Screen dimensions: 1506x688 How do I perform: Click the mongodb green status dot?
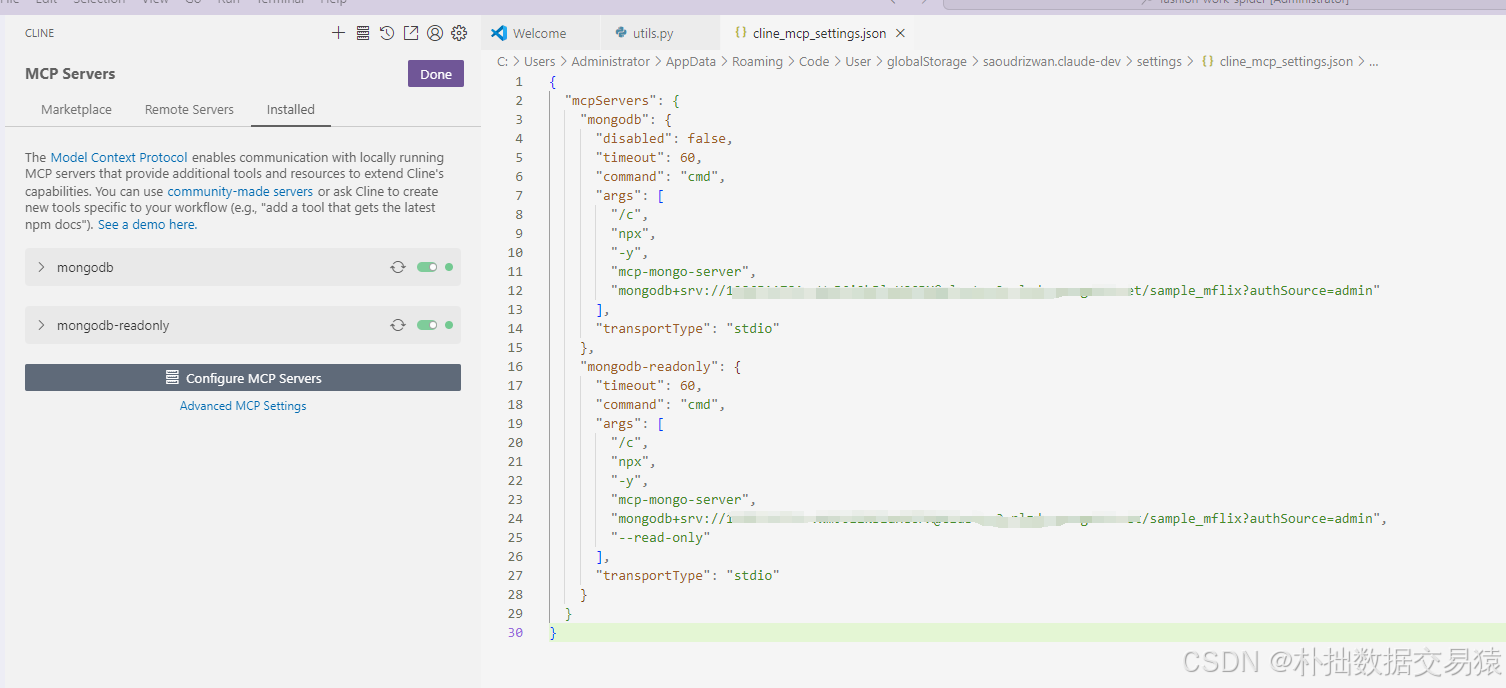tap(449, 267)
